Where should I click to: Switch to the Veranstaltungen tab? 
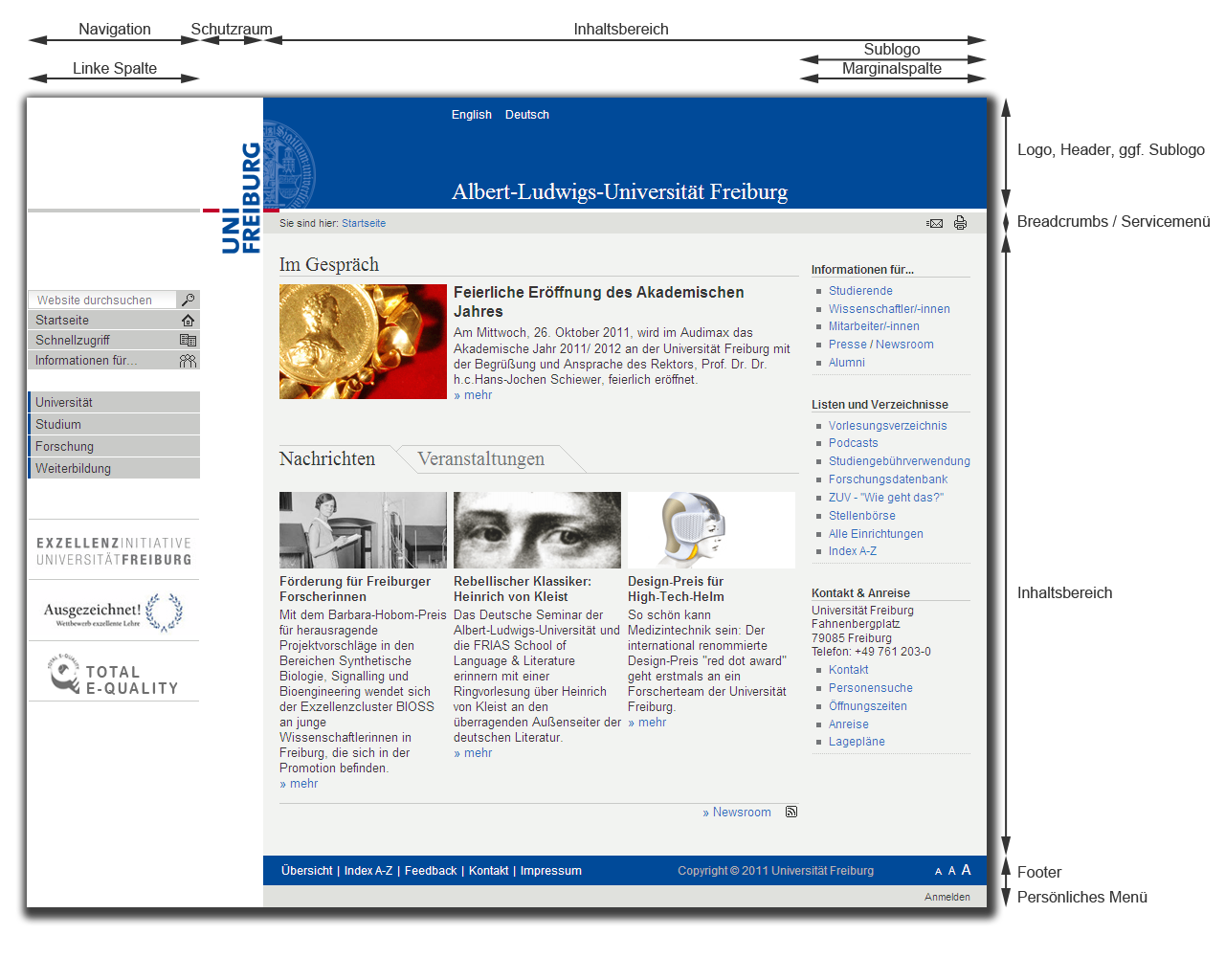tap(481, 459)
